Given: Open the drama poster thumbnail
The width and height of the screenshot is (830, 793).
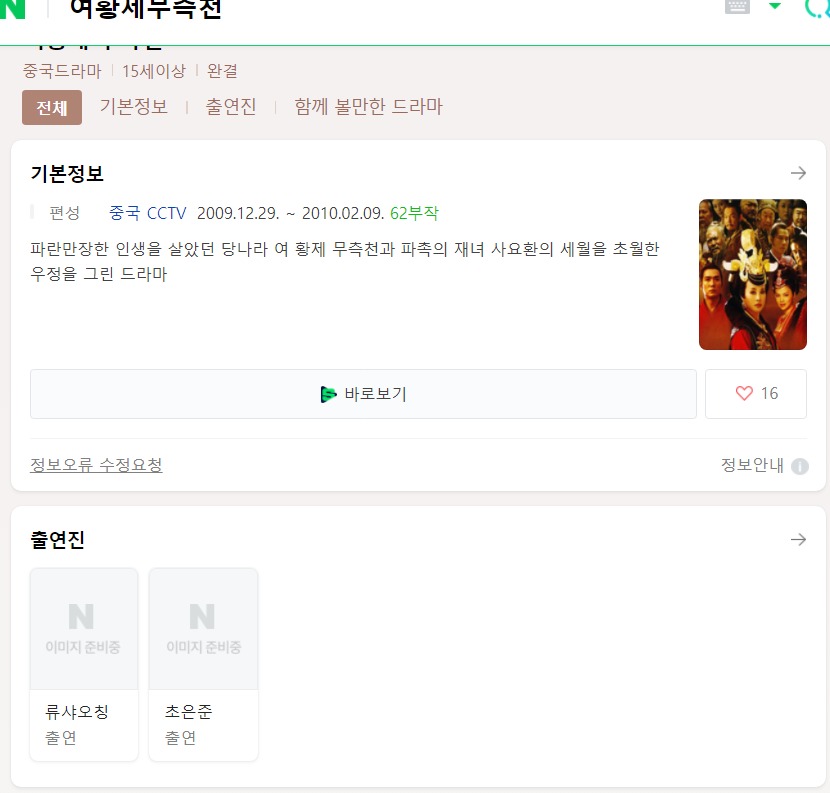Looking at the screenshot, I should [753, 274].
